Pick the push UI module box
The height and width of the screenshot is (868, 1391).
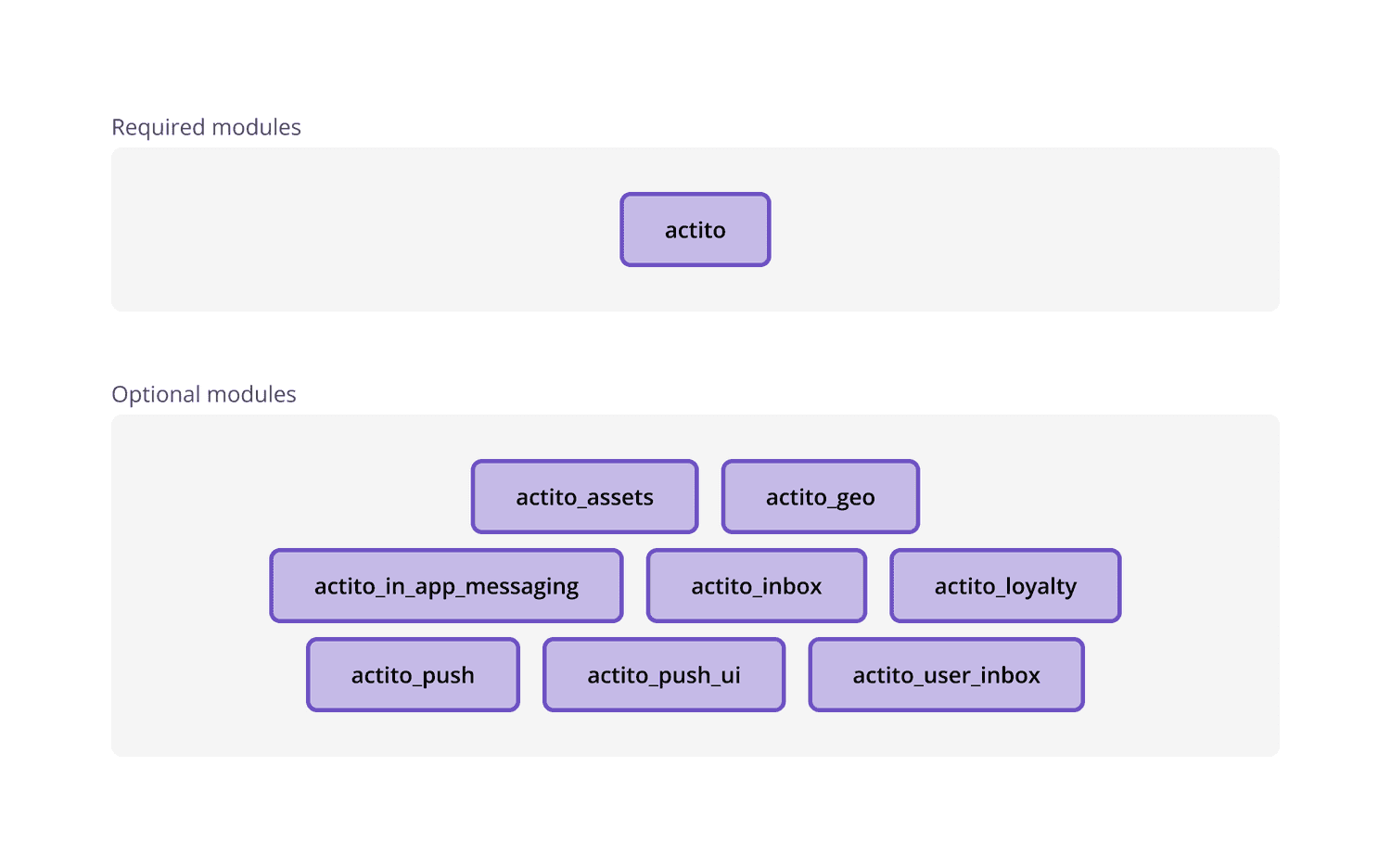pos(664,675)
